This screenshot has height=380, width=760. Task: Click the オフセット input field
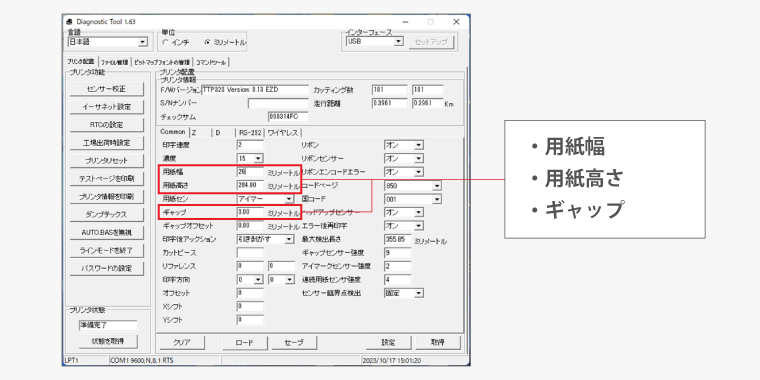coord(250,293)
